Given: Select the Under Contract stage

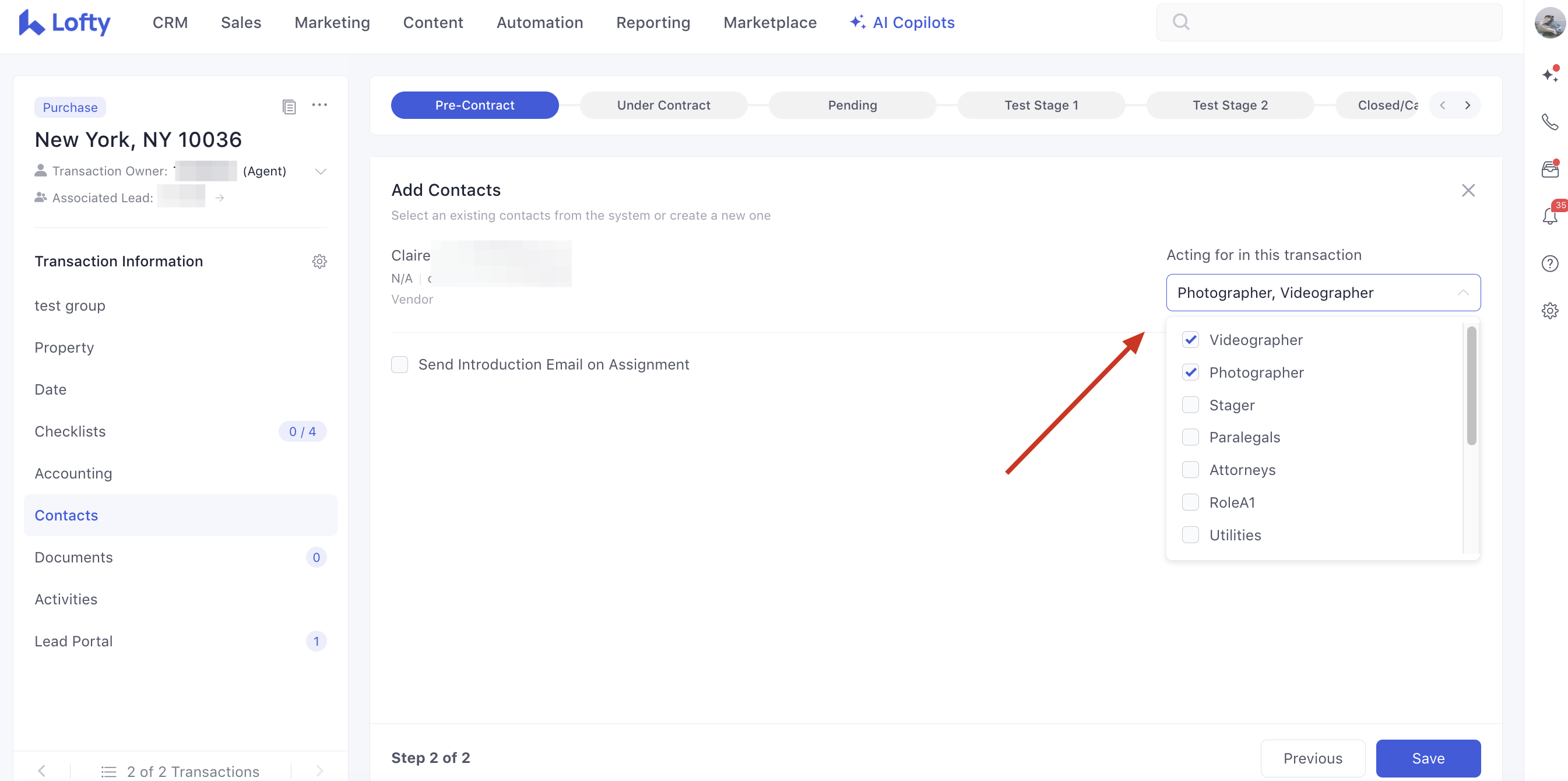Looking at the screenshot, I should (663, 105).
